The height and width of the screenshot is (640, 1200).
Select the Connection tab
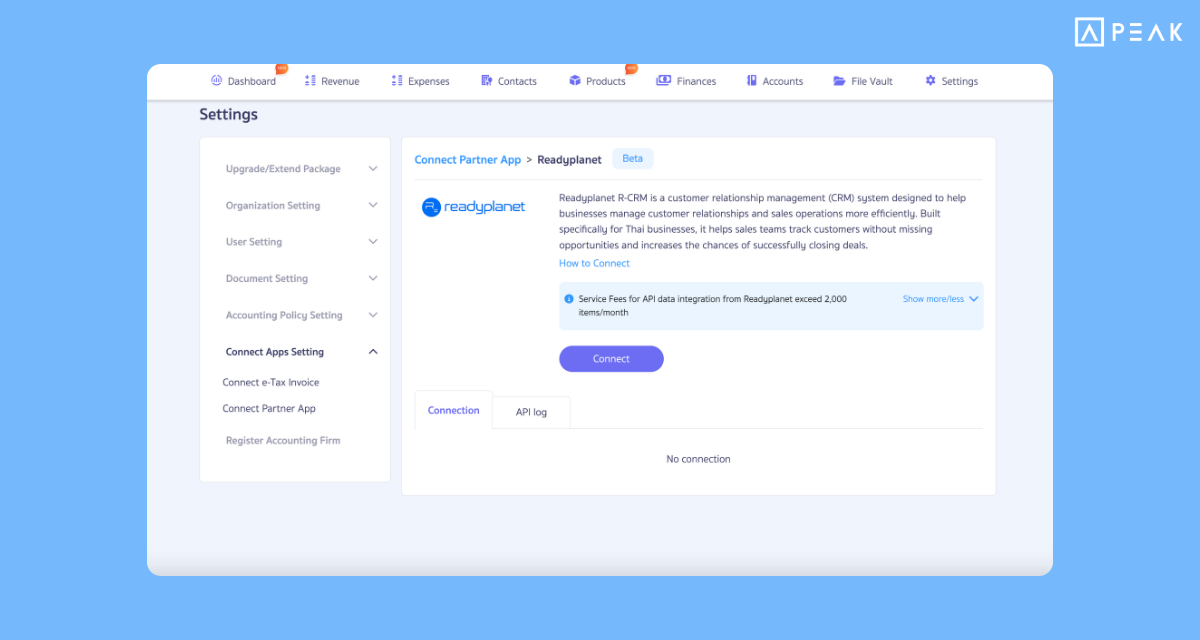pyautogui.click(x=453, y=410)
